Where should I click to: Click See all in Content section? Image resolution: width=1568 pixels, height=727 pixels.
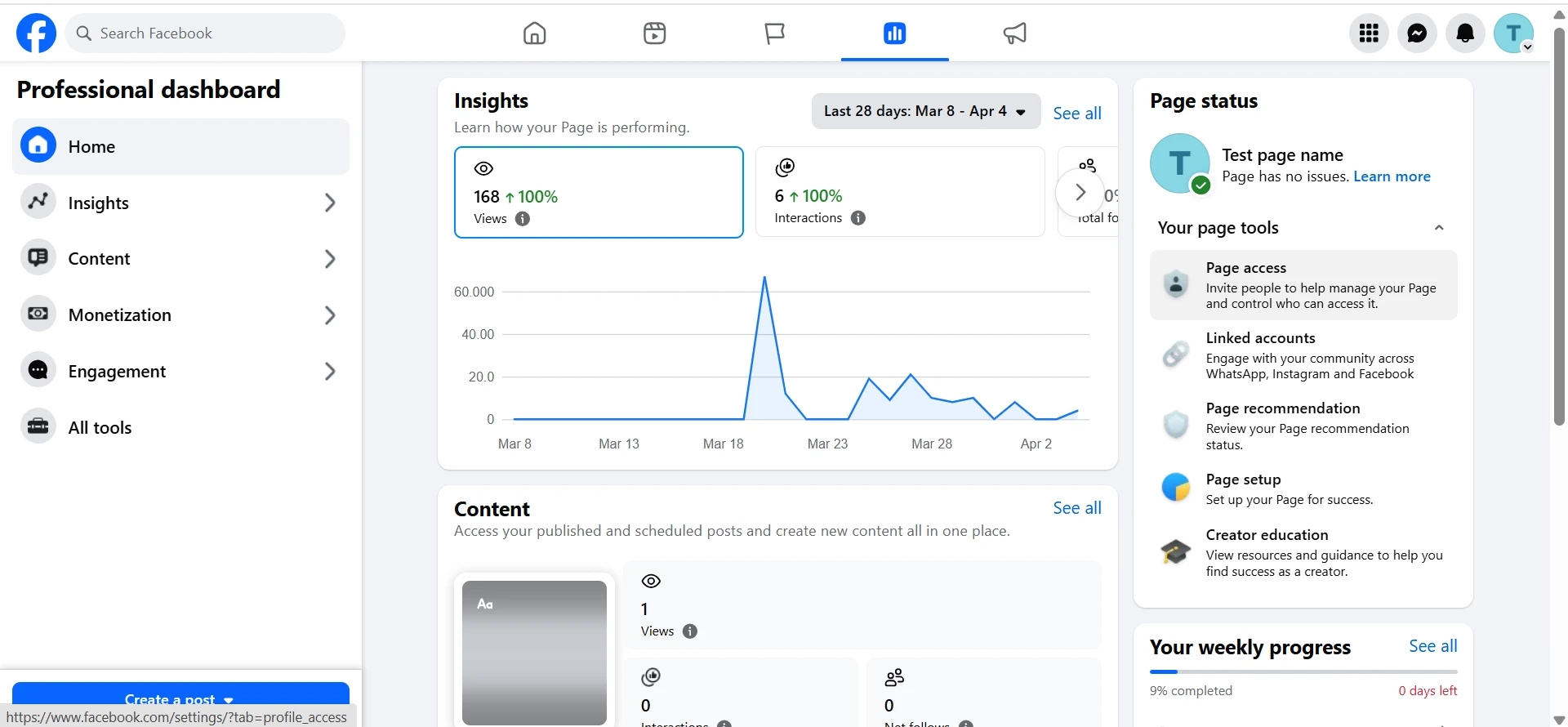click(1076, 508)
